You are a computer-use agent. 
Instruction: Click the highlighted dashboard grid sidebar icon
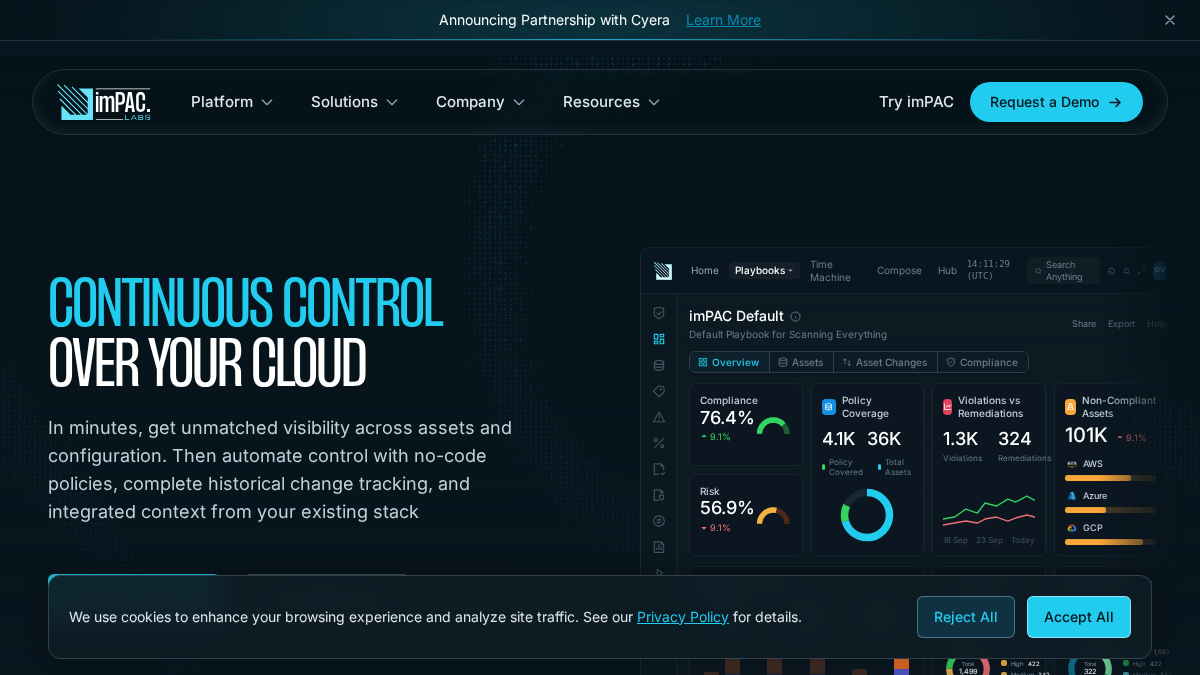point(659,339)
